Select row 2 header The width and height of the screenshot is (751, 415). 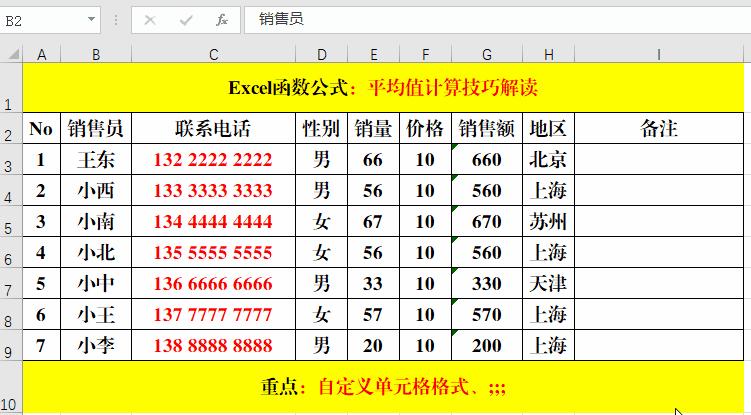[11, 128]
